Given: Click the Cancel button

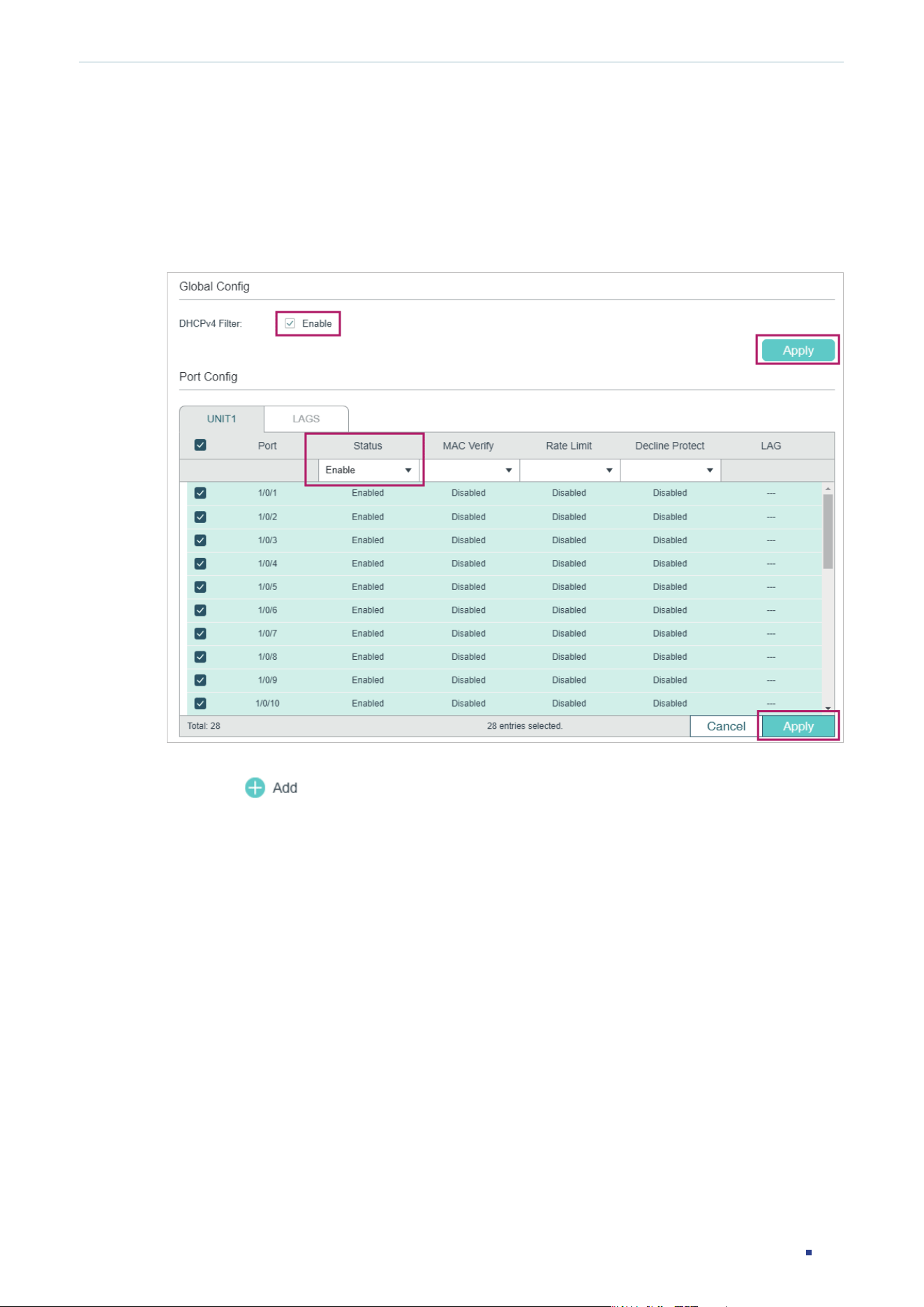Looking at the screenshot, I should tap(726, 726).
